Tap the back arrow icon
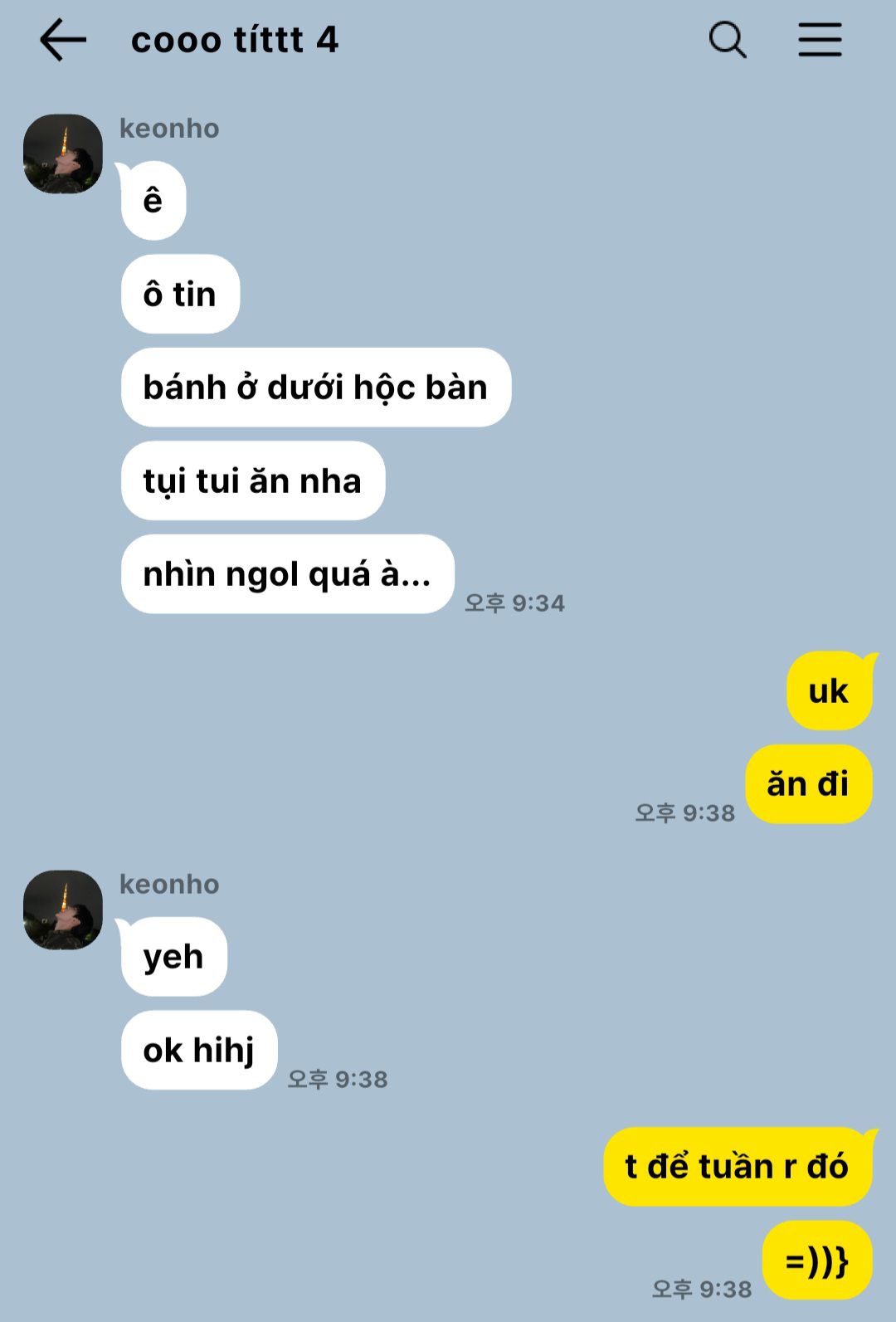This screenshot has width=896, height=1322. (63, 40)
